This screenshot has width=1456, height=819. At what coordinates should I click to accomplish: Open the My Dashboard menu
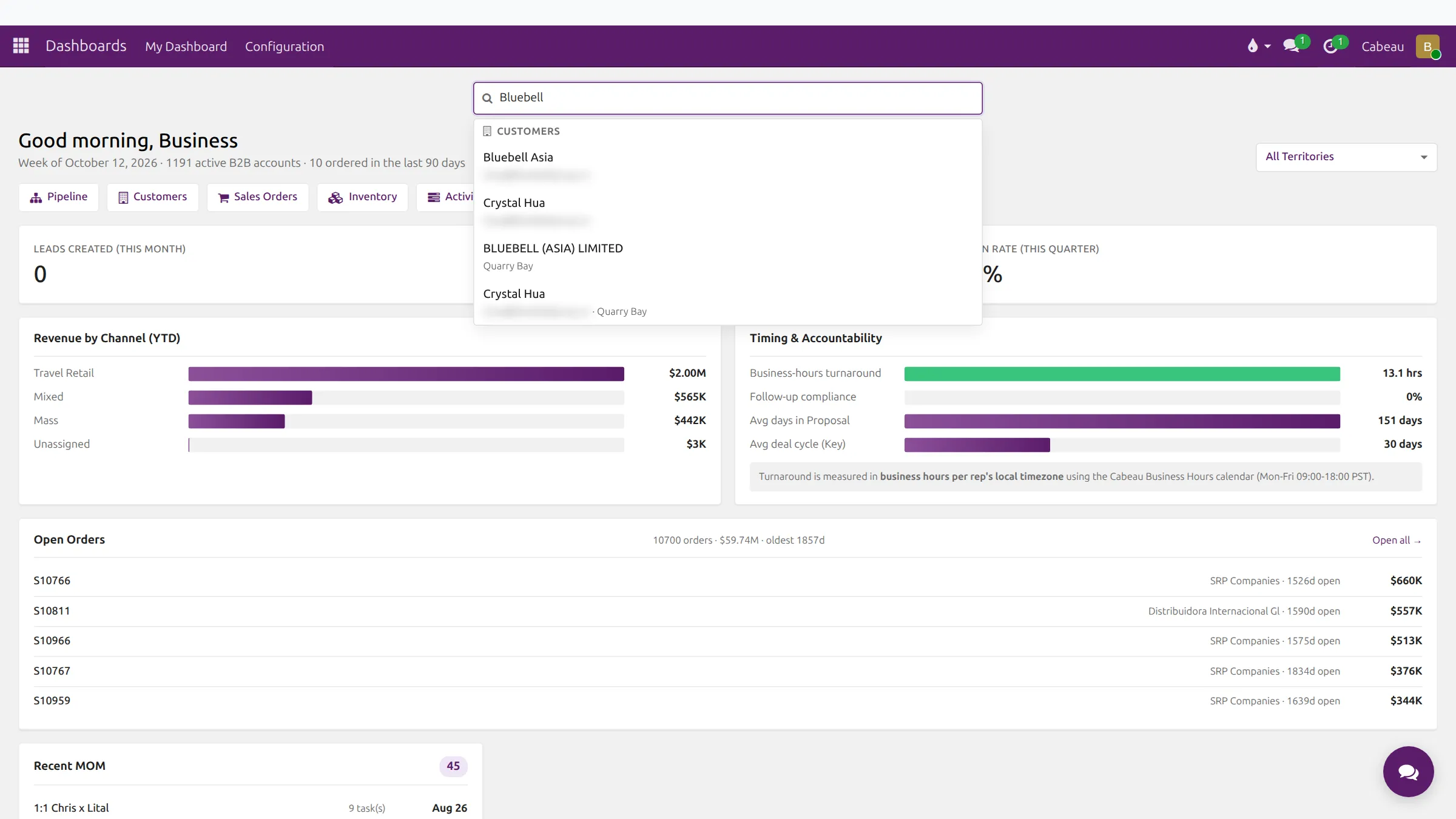[186, 47]
